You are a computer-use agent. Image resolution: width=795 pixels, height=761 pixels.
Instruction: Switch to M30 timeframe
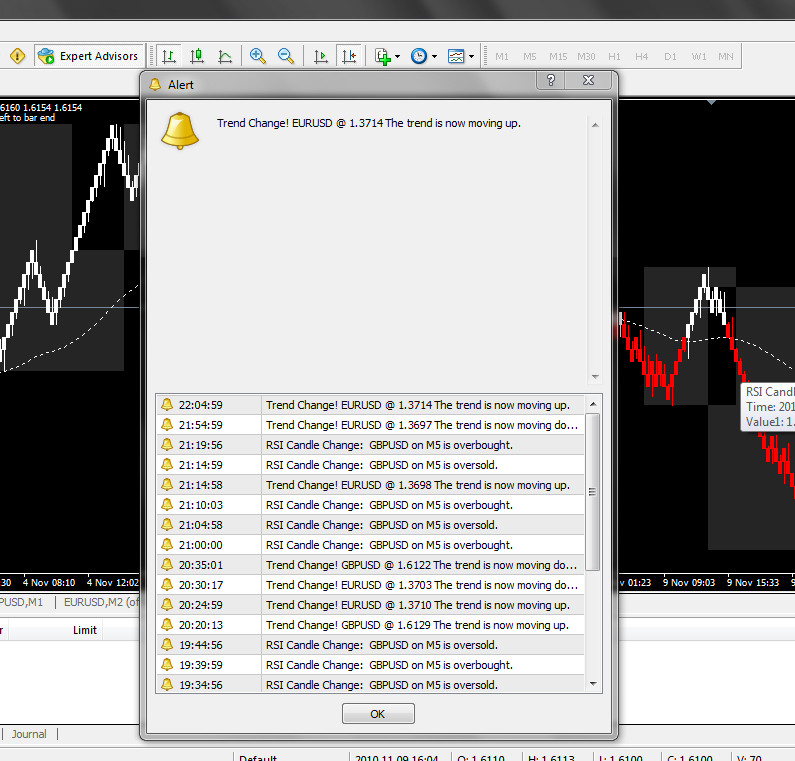[x=586, y=56]
